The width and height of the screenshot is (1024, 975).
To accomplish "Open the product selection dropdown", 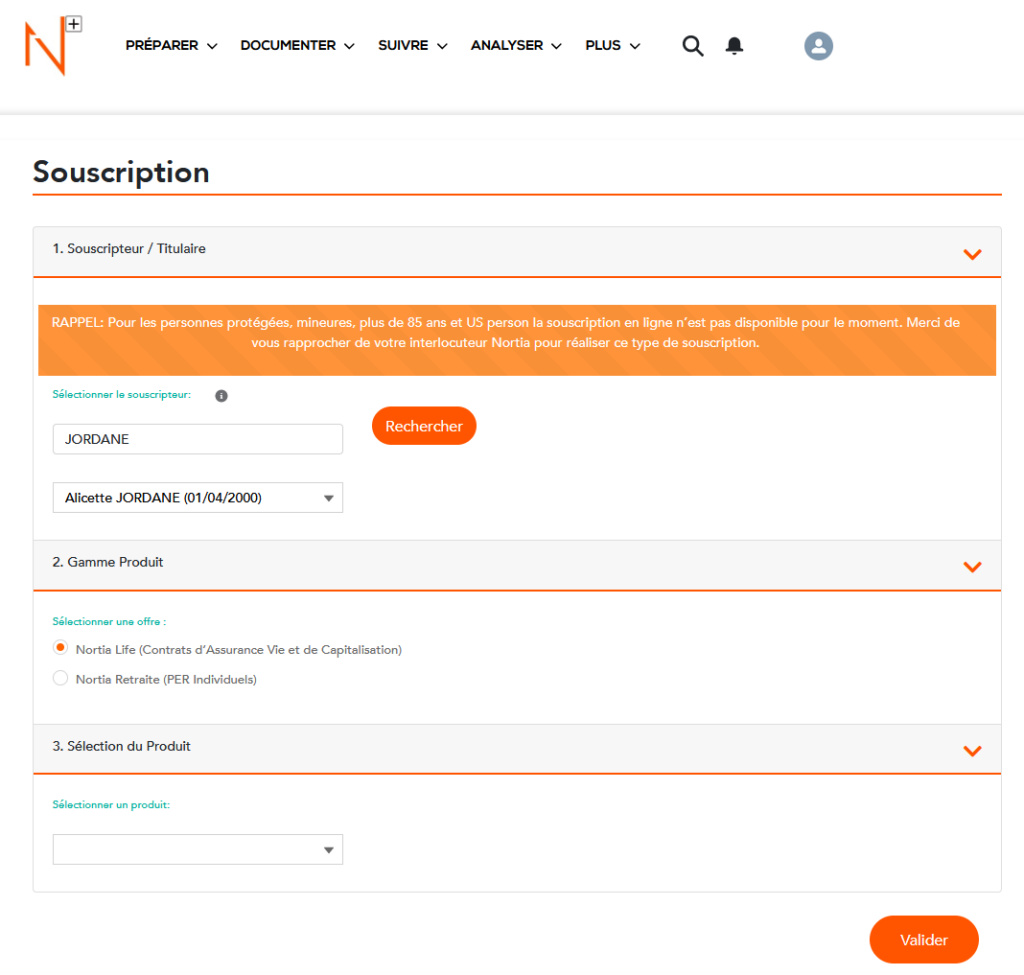I will 197,850.
